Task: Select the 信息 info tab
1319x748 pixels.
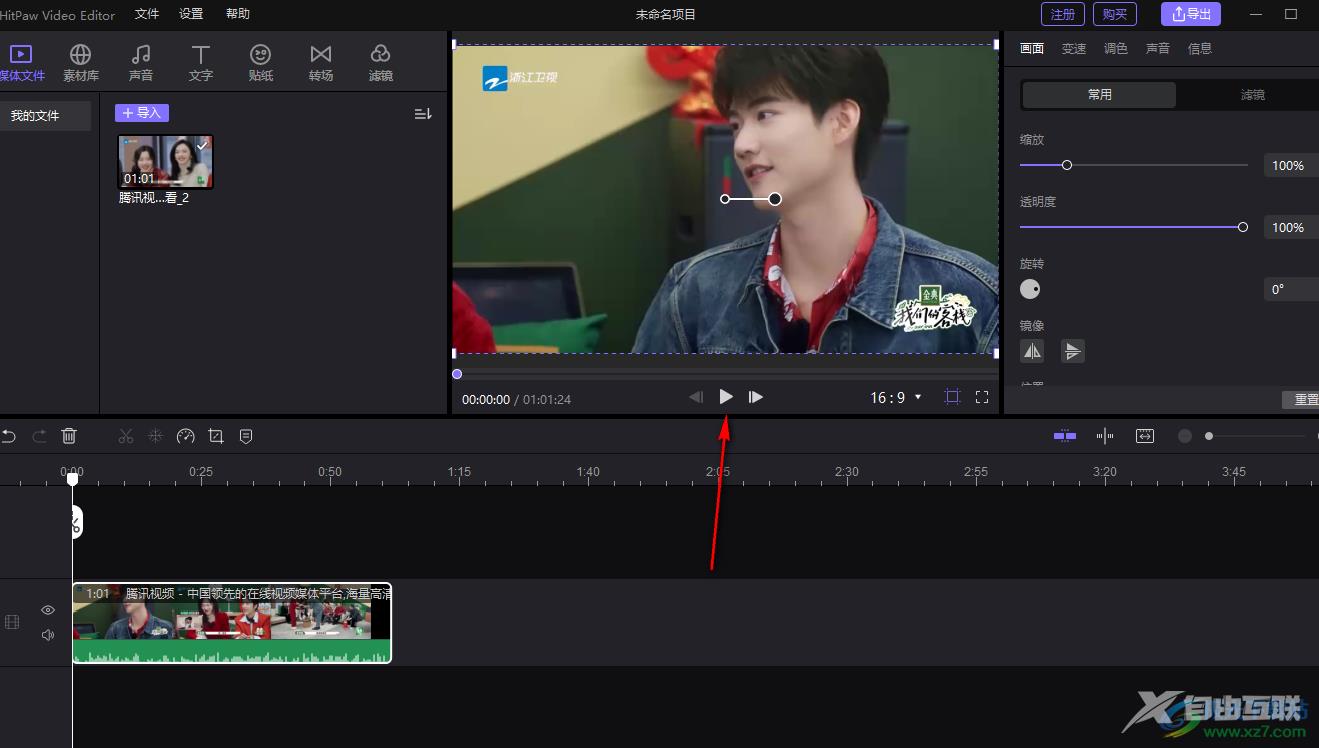Action: pos(1200,48)
